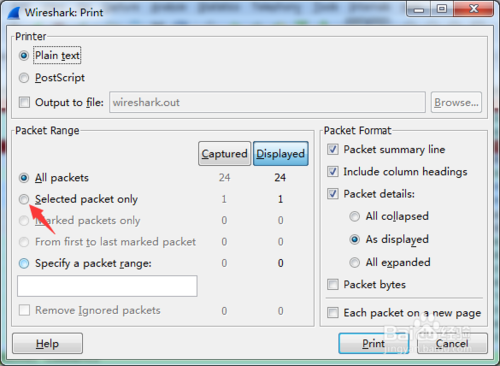Click the Help button
Screen dimensions: 500x366
coord(47,343)
